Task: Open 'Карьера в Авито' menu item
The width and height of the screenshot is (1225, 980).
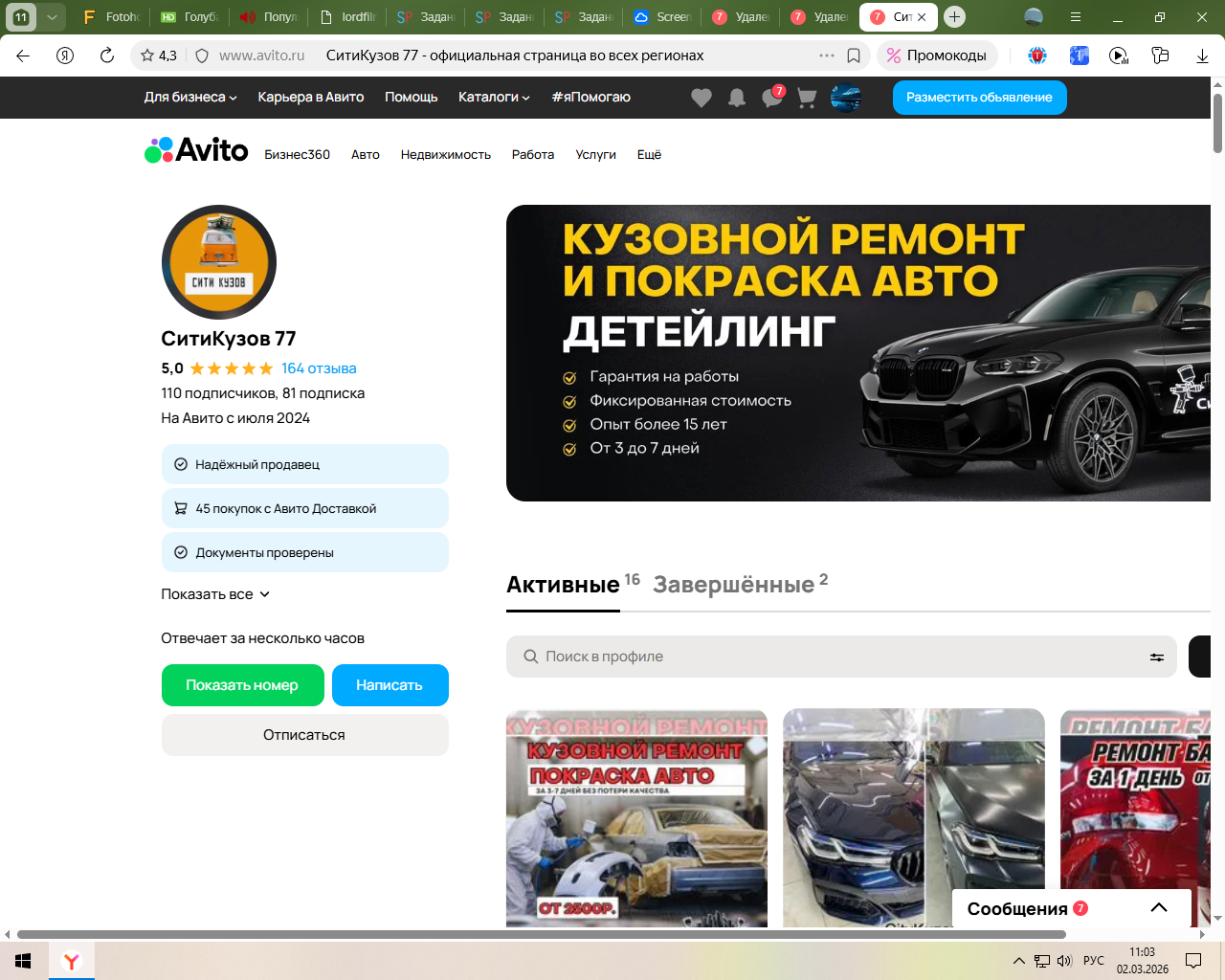Action: [x=311, y=97]
